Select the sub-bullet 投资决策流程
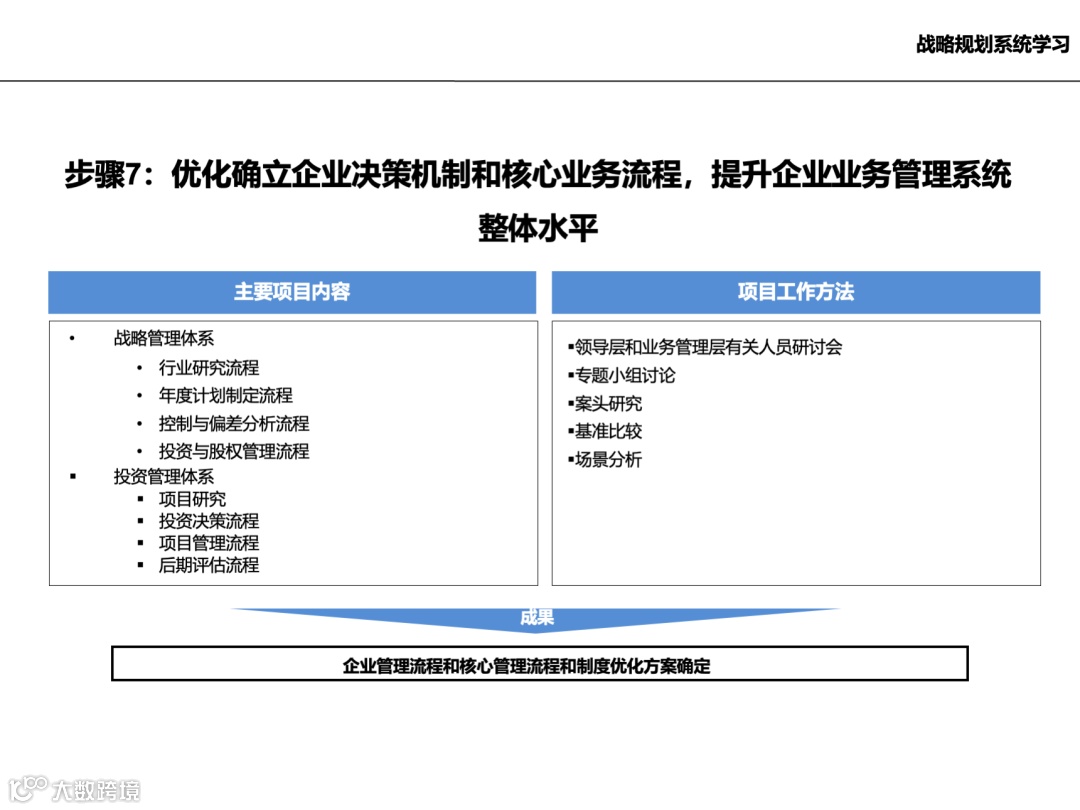Viewport: 1080px width, 810px height. tap(209, 521)
